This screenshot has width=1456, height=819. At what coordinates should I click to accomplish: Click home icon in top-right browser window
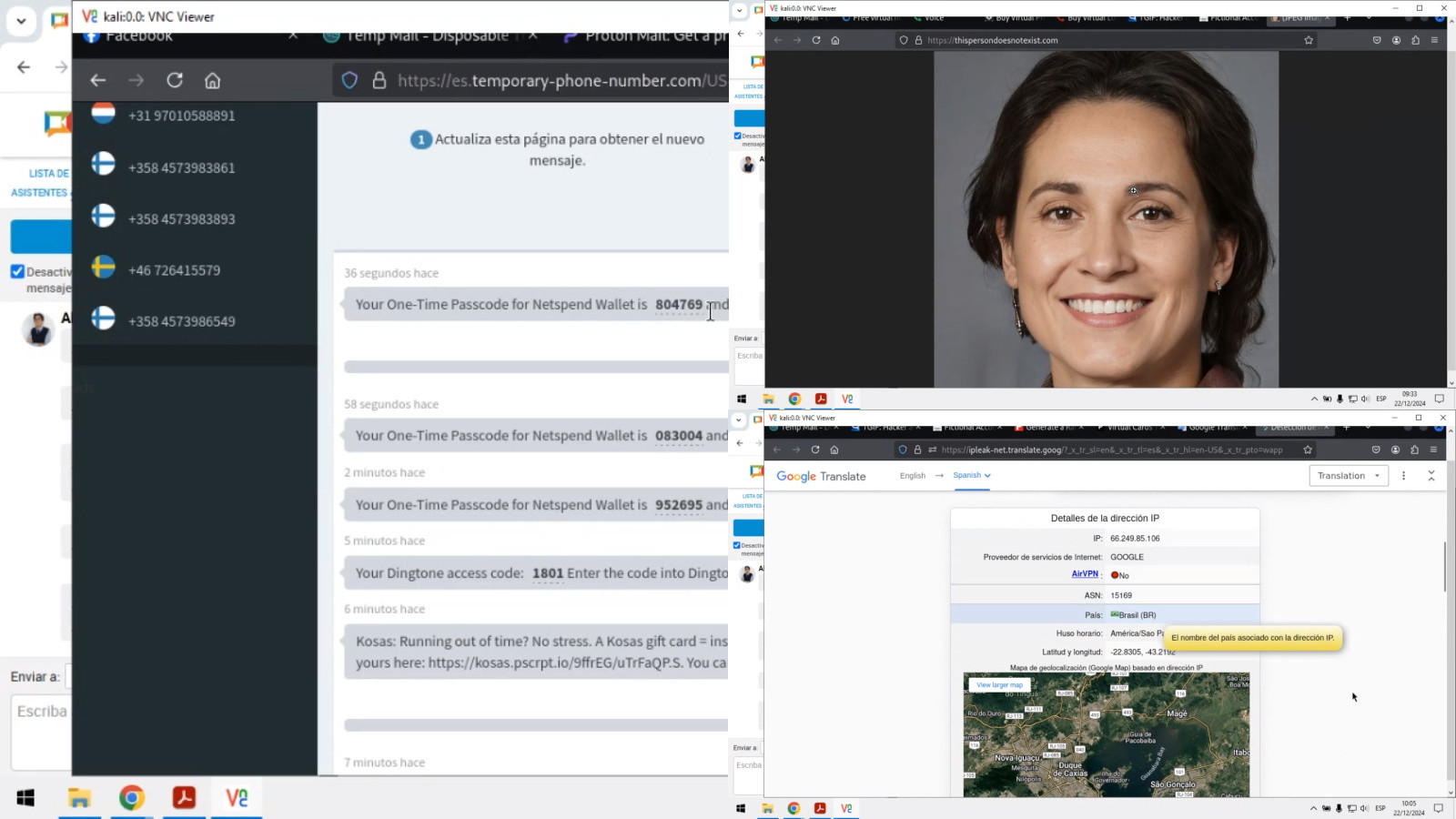coord(835,40)
